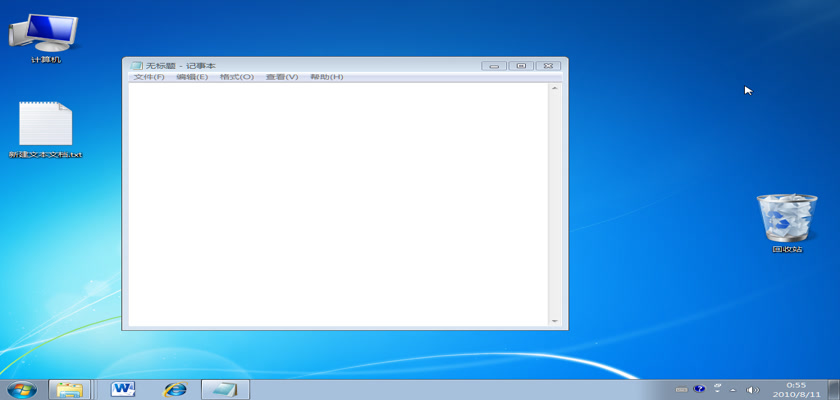
Task: Expand the 格式(O) menu
Action: tap(237, 77)
